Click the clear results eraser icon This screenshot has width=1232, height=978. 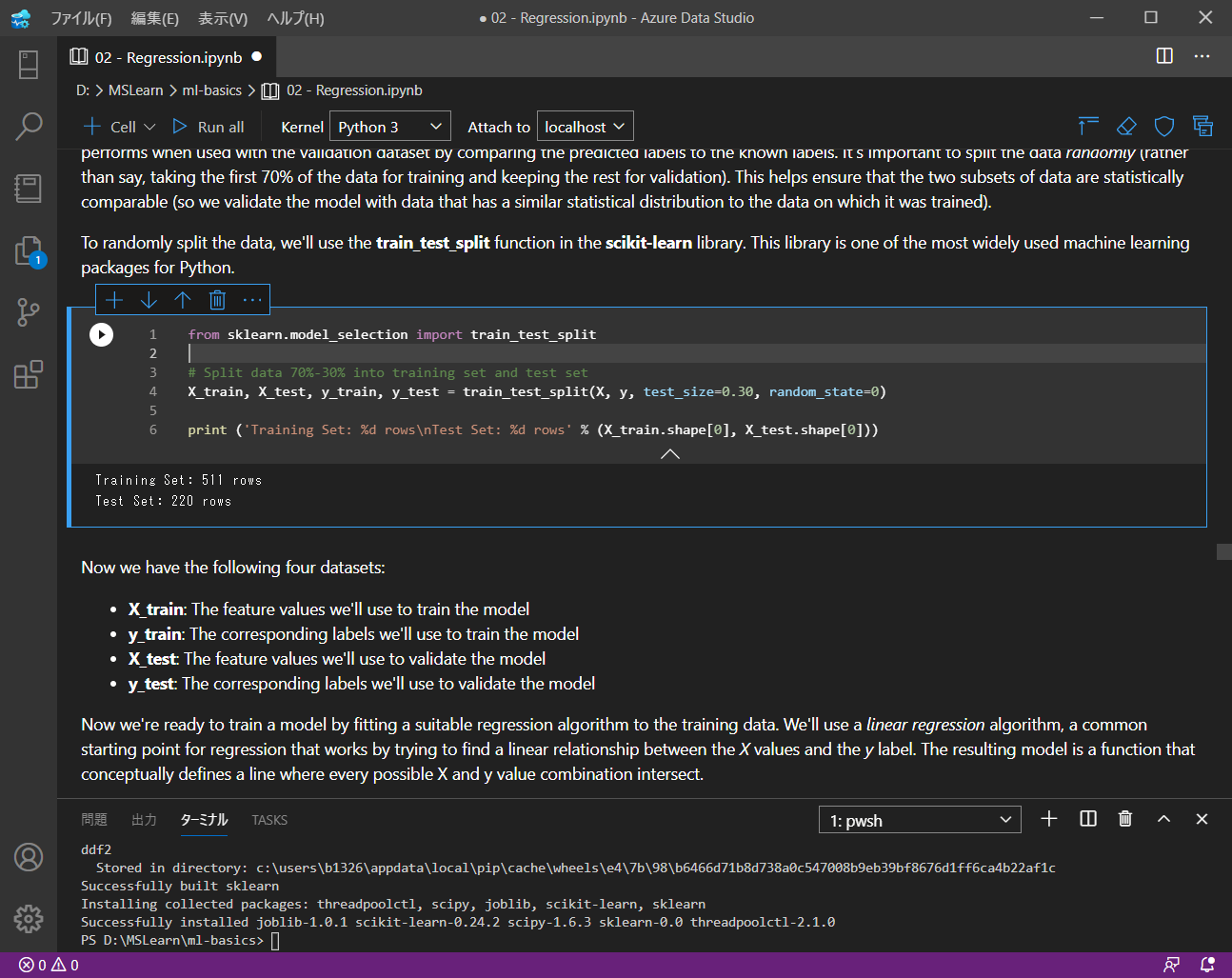pos(1126,127)
